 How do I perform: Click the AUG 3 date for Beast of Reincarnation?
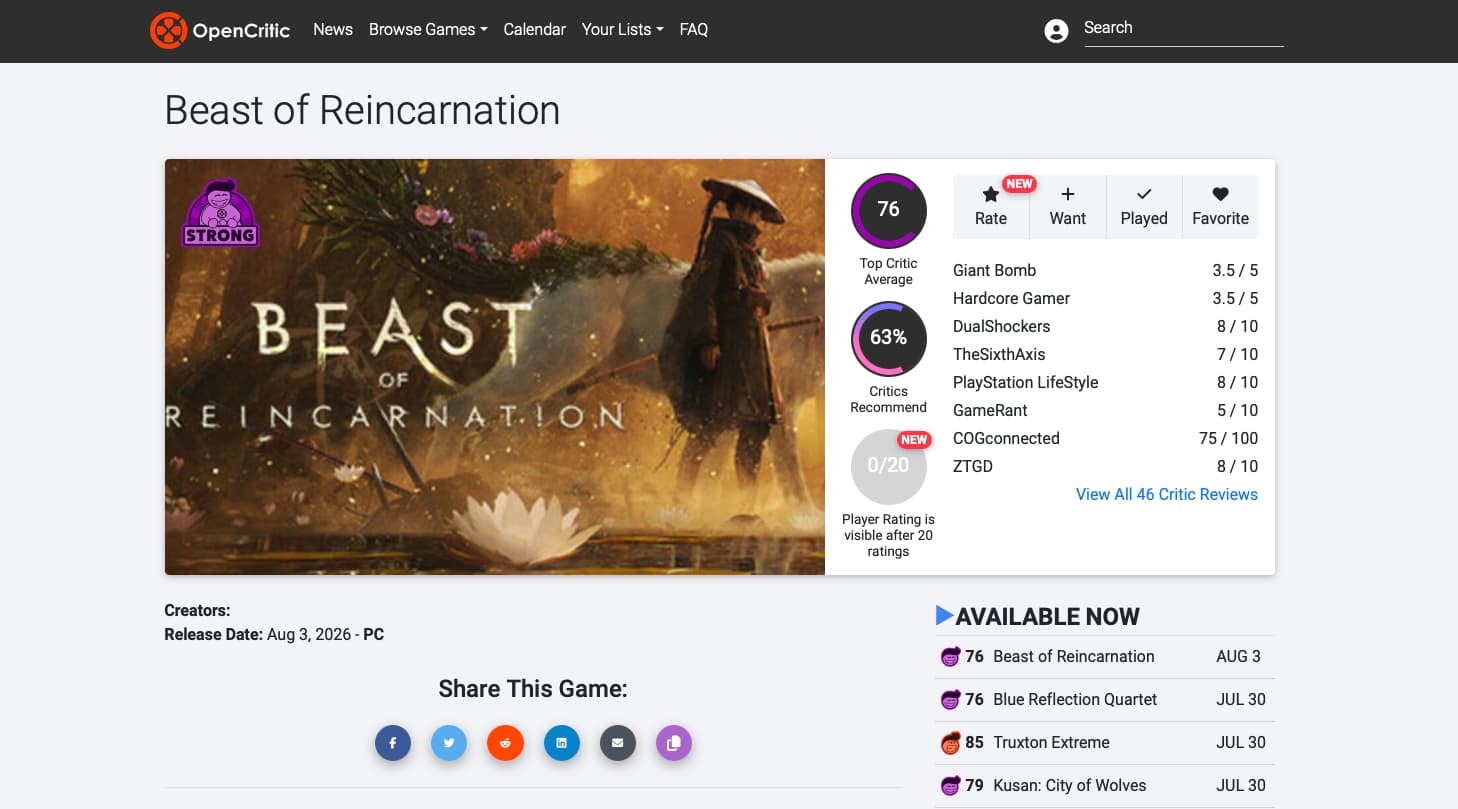tap(1239, 657)
